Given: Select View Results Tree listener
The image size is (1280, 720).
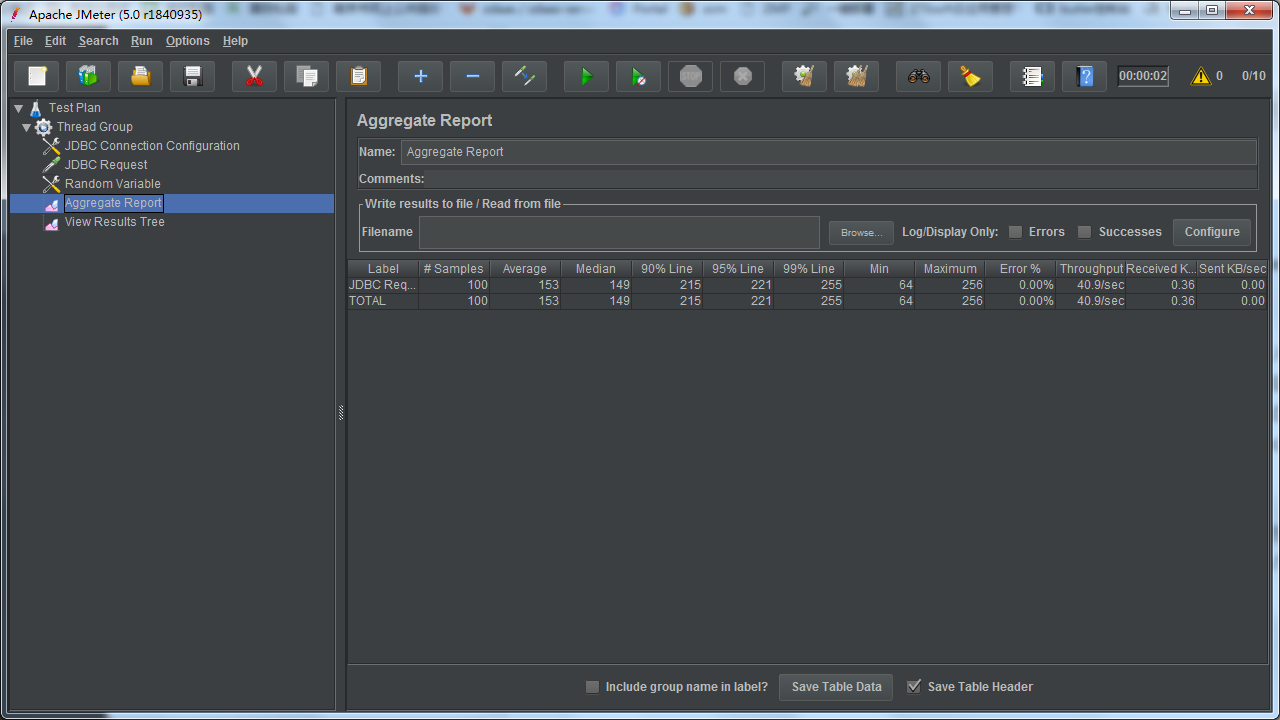Looking at the screenshot, I should pyautogui.click(x=115, y=222).
